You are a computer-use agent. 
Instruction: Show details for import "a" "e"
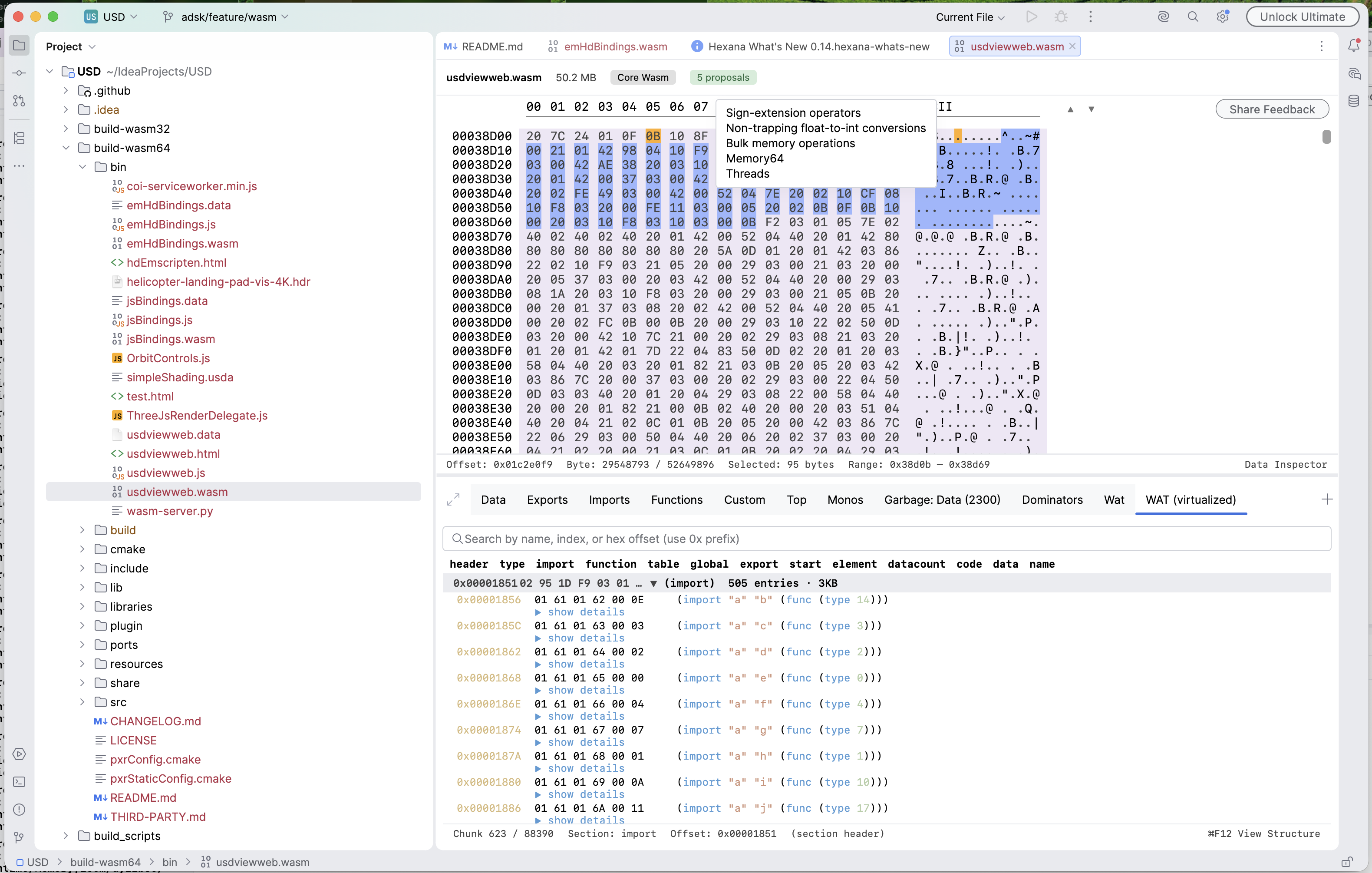pyautogui.click(x=580, y=690)
